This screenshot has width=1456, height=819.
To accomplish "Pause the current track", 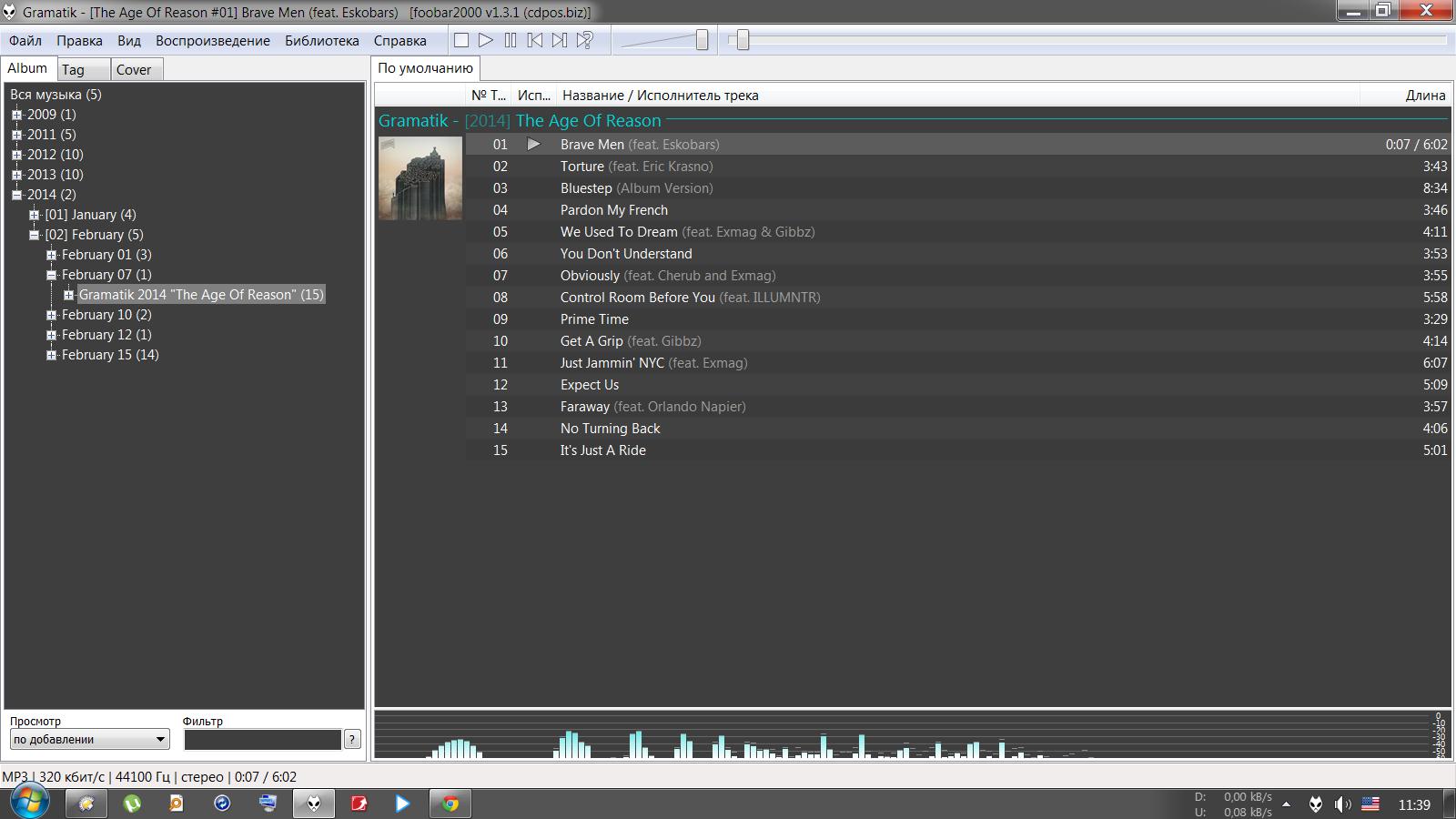I will pyautogui.click(x=511, y=40).
